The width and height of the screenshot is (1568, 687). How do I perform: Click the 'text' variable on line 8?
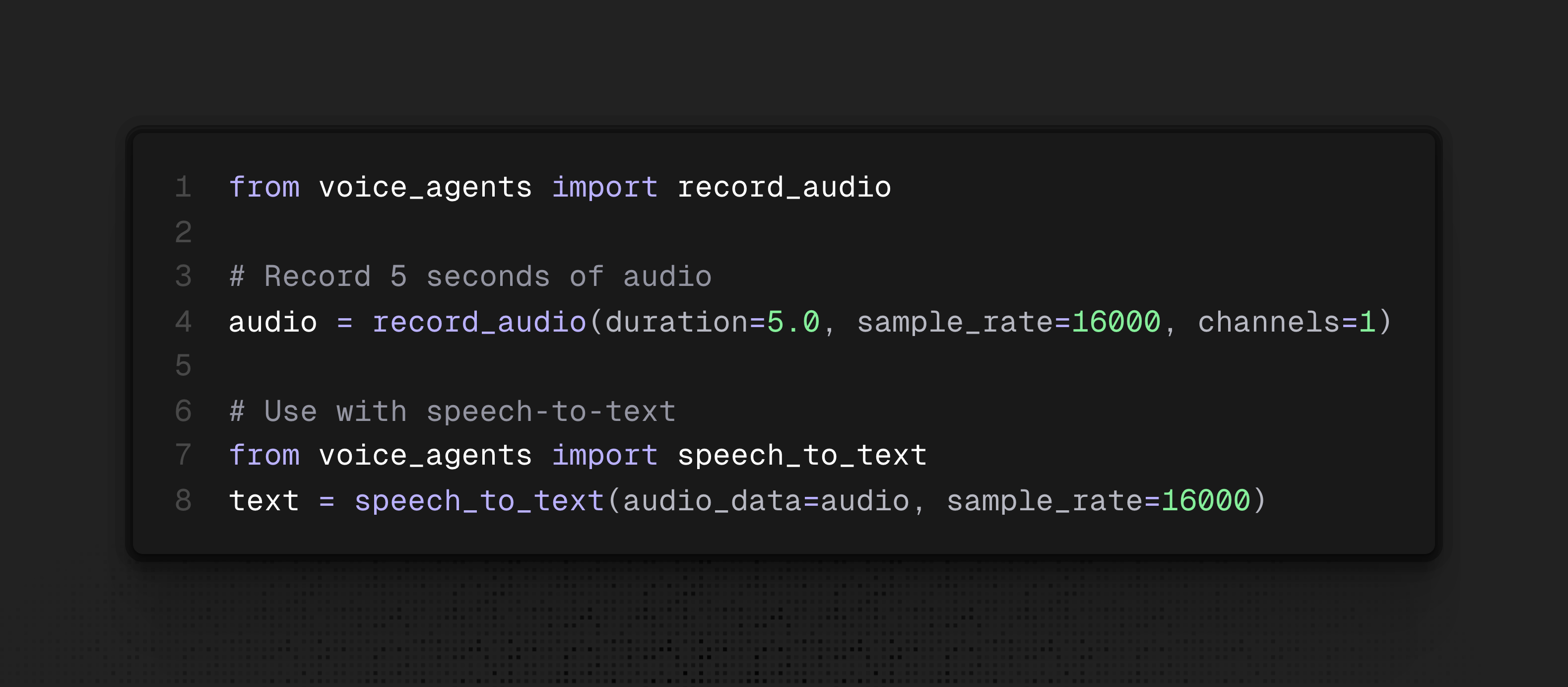point(264,501)
